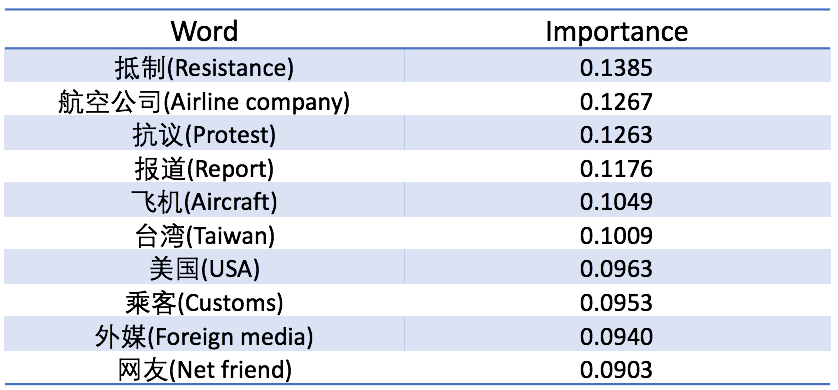Click the importance value 0.1049

pos(616,202)
